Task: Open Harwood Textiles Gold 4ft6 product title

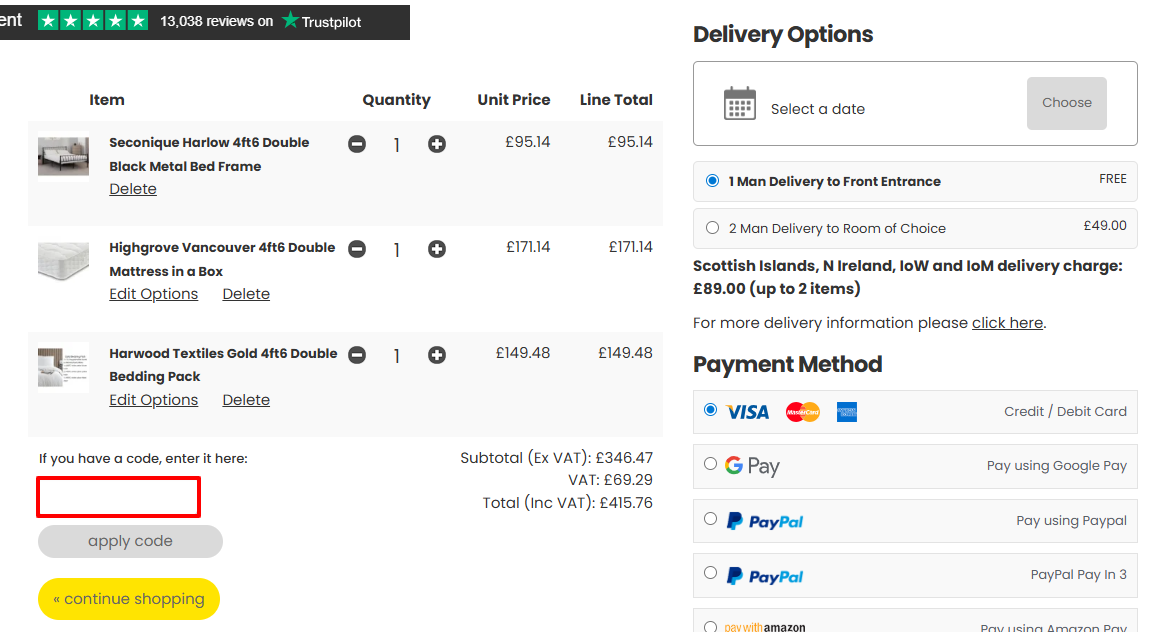Action: click(223, 365)
